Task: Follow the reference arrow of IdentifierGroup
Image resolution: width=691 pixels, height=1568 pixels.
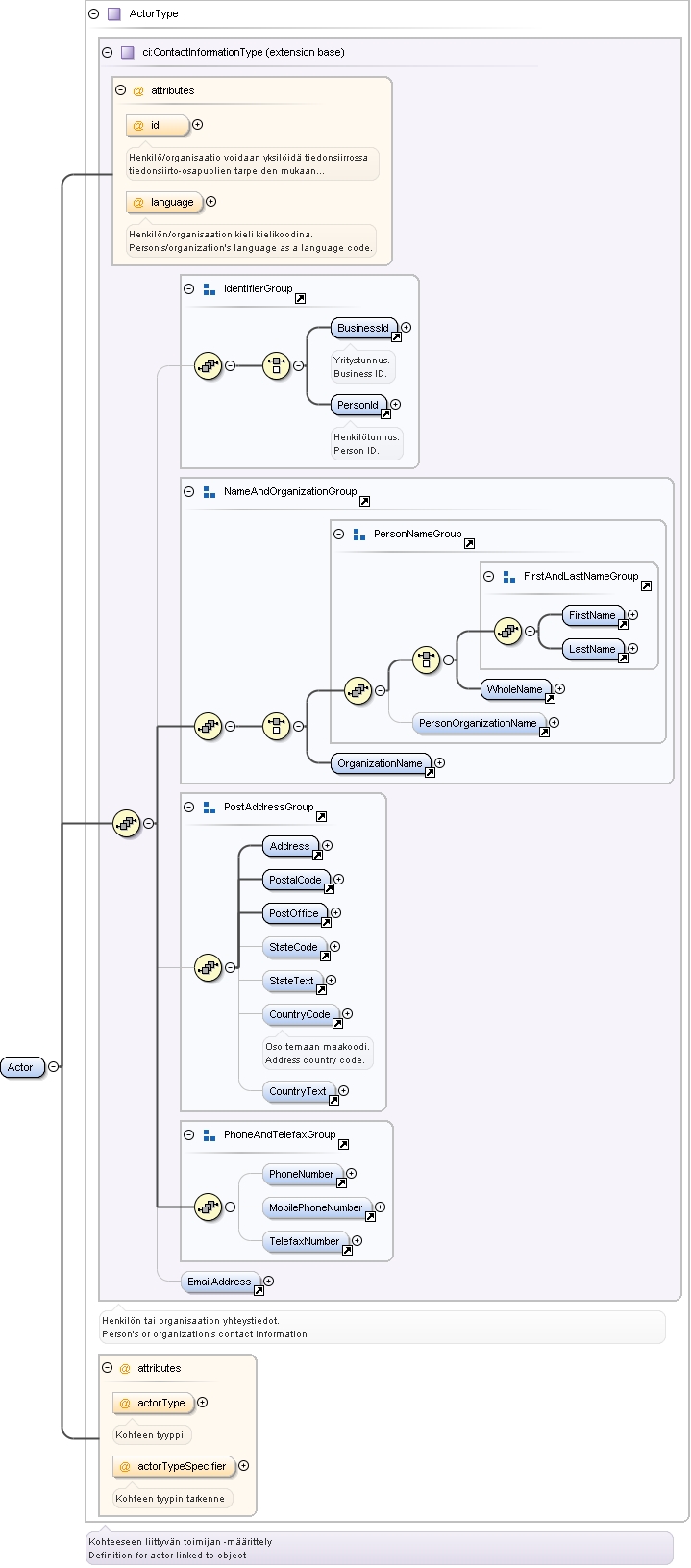Action: [300, 299]
